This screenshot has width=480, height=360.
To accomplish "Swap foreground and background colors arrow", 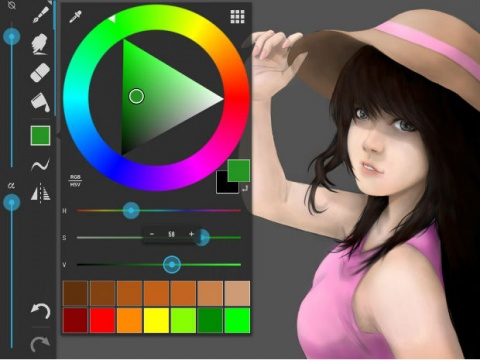I will pyautogui.click(x=245, y=189).
